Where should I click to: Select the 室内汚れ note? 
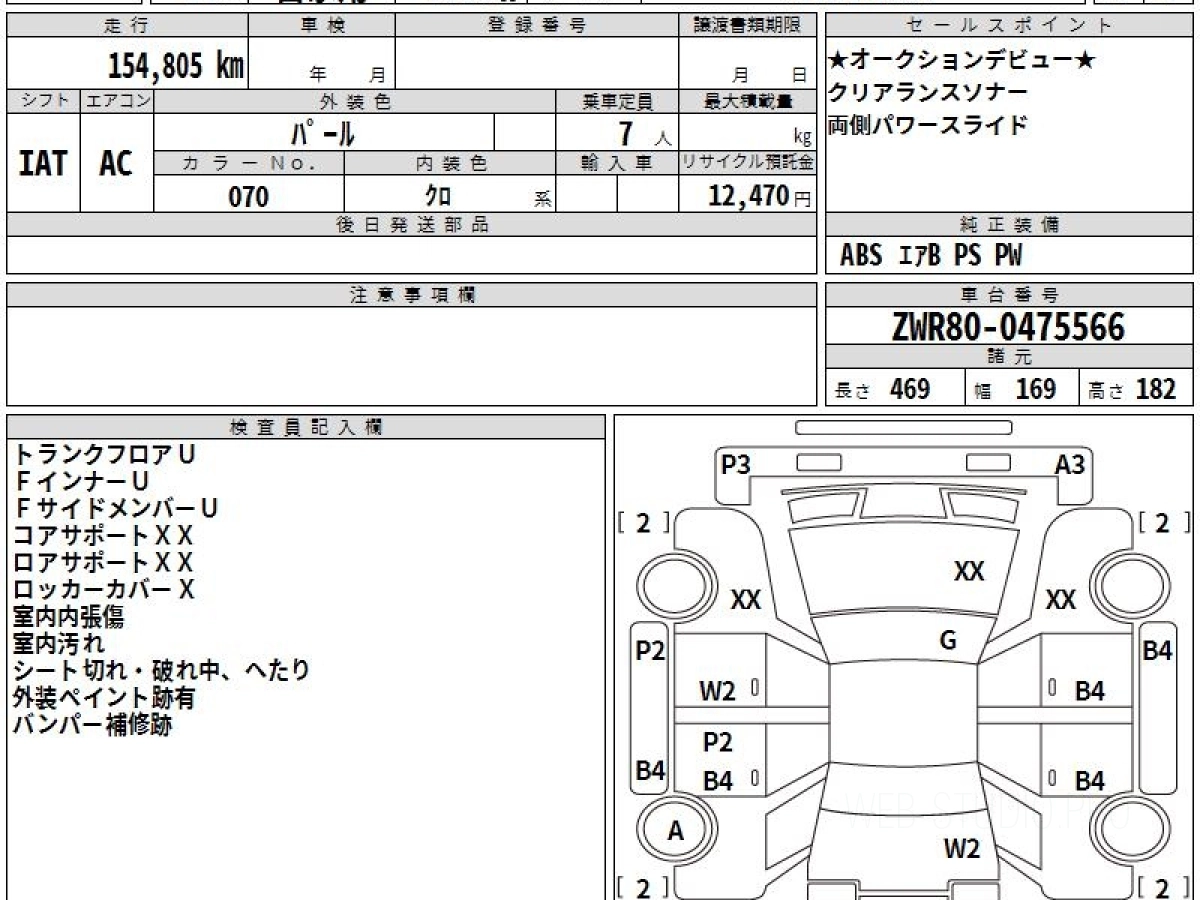click(58, 644)
